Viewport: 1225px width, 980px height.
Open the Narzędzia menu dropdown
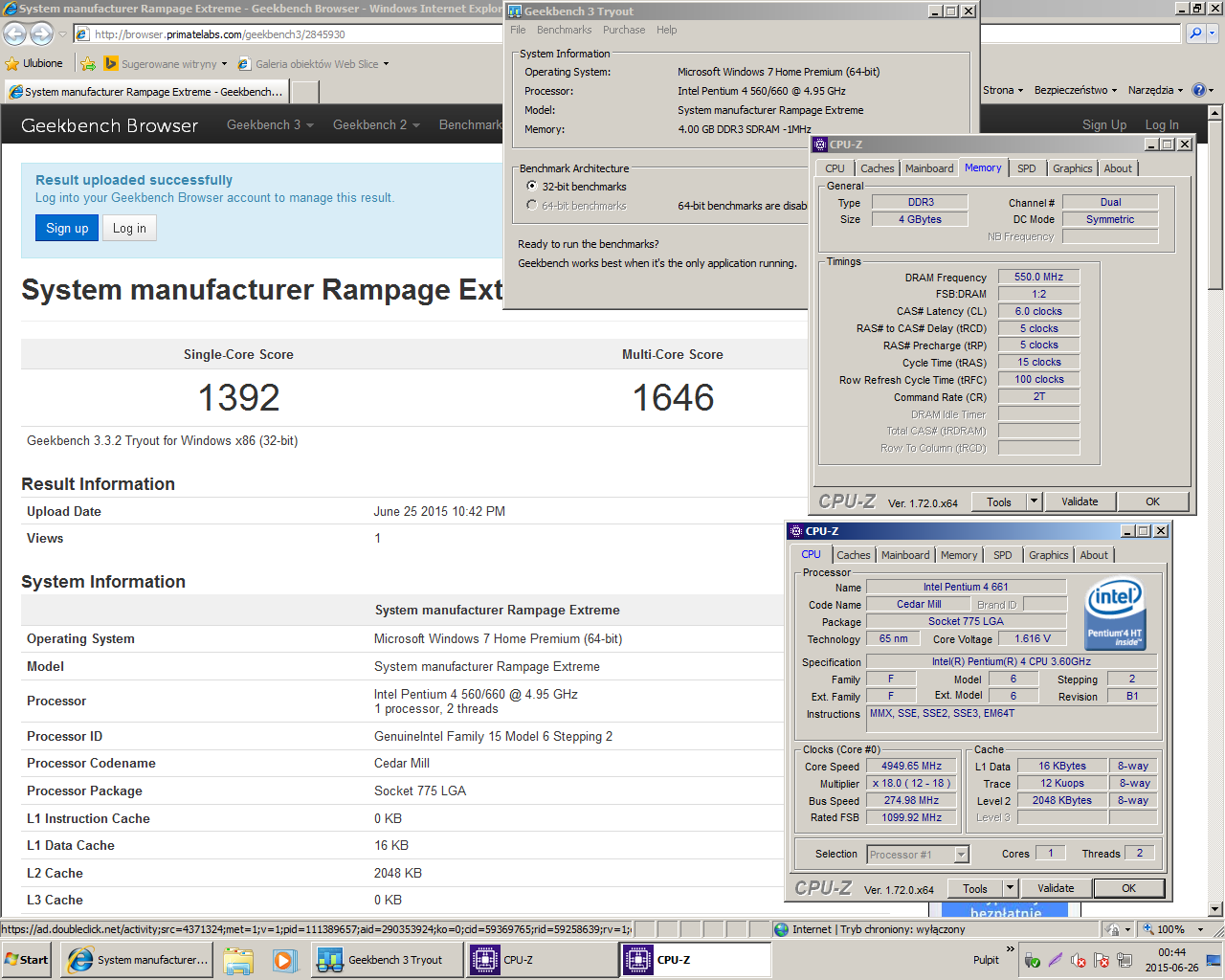(1156, 90)
